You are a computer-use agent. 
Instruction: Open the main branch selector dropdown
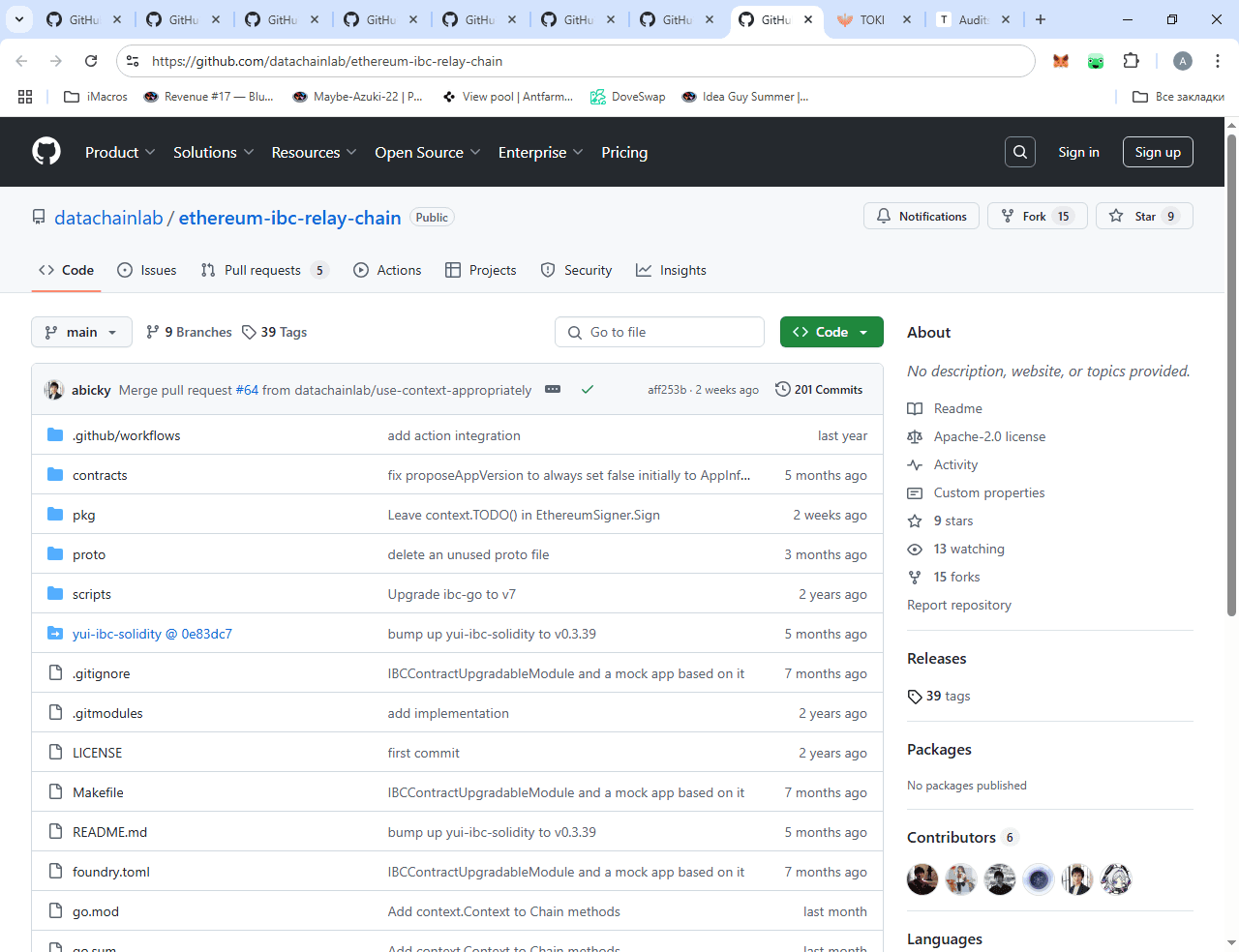tap(81, 332)
